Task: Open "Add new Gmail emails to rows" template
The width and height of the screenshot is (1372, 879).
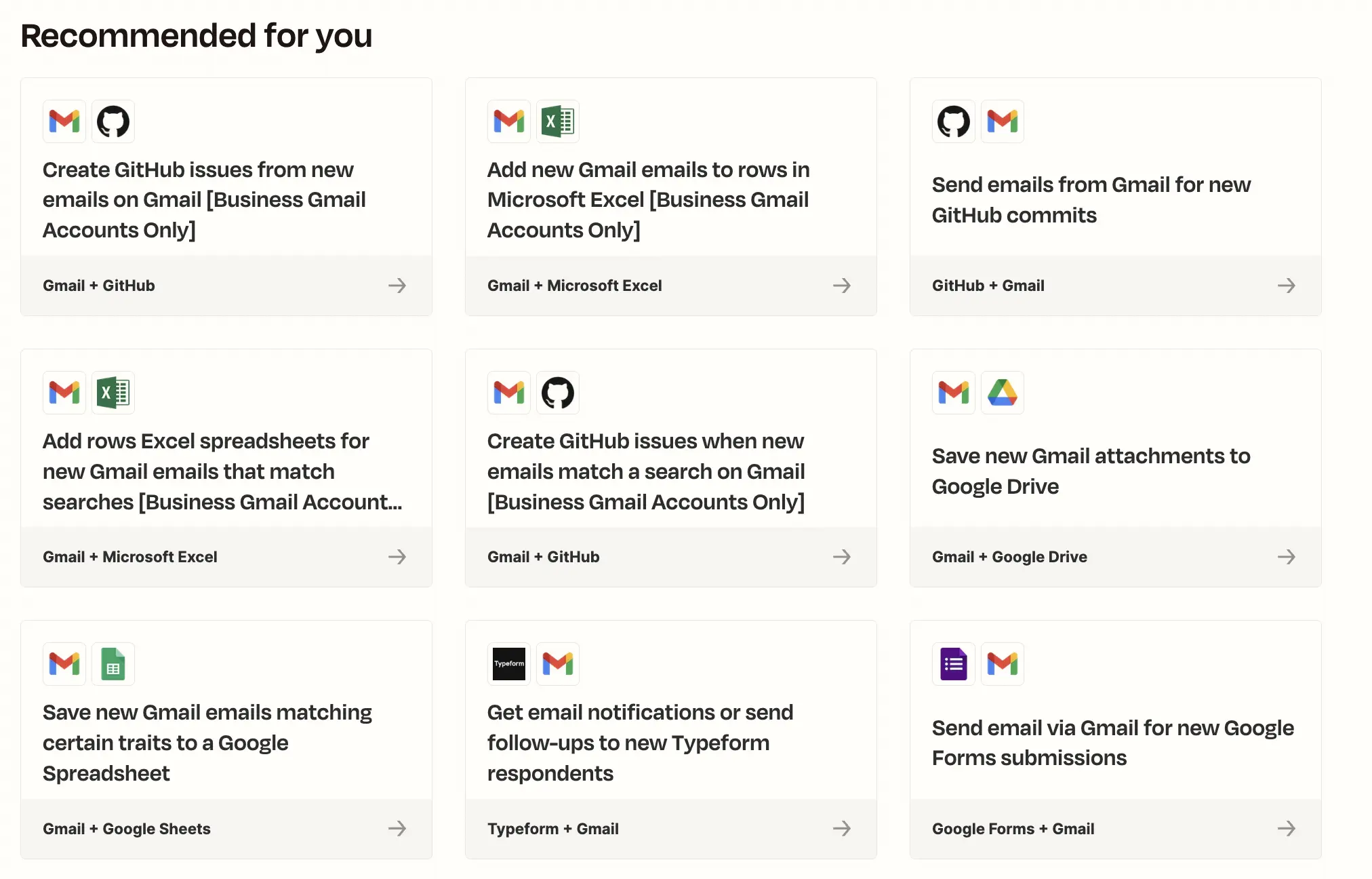Action: [648, 199]
